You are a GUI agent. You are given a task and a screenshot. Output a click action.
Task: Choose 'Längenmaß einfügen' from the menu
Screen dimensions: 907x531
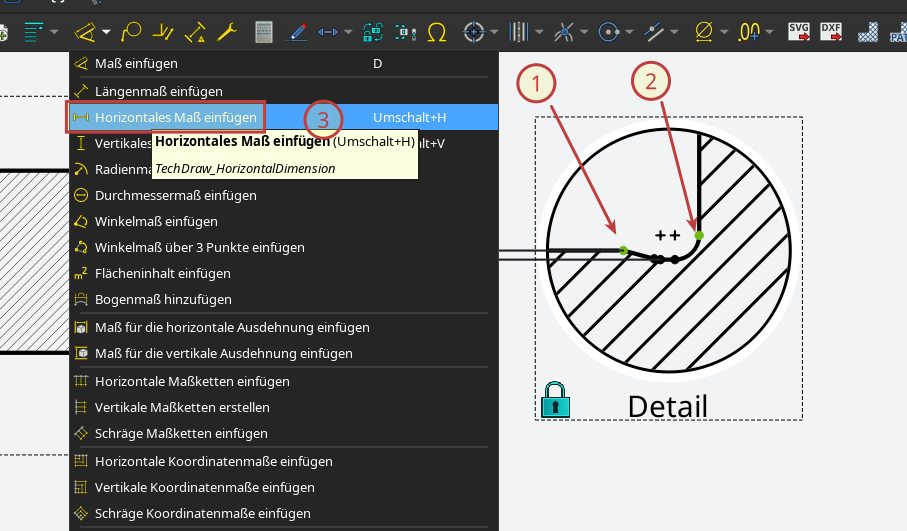158,91
